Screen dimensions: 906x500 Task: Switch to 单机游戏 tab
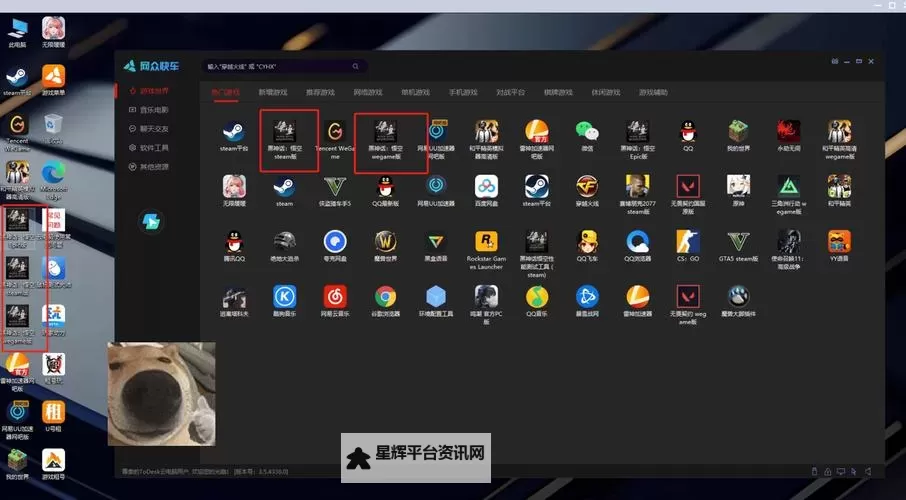415,92
